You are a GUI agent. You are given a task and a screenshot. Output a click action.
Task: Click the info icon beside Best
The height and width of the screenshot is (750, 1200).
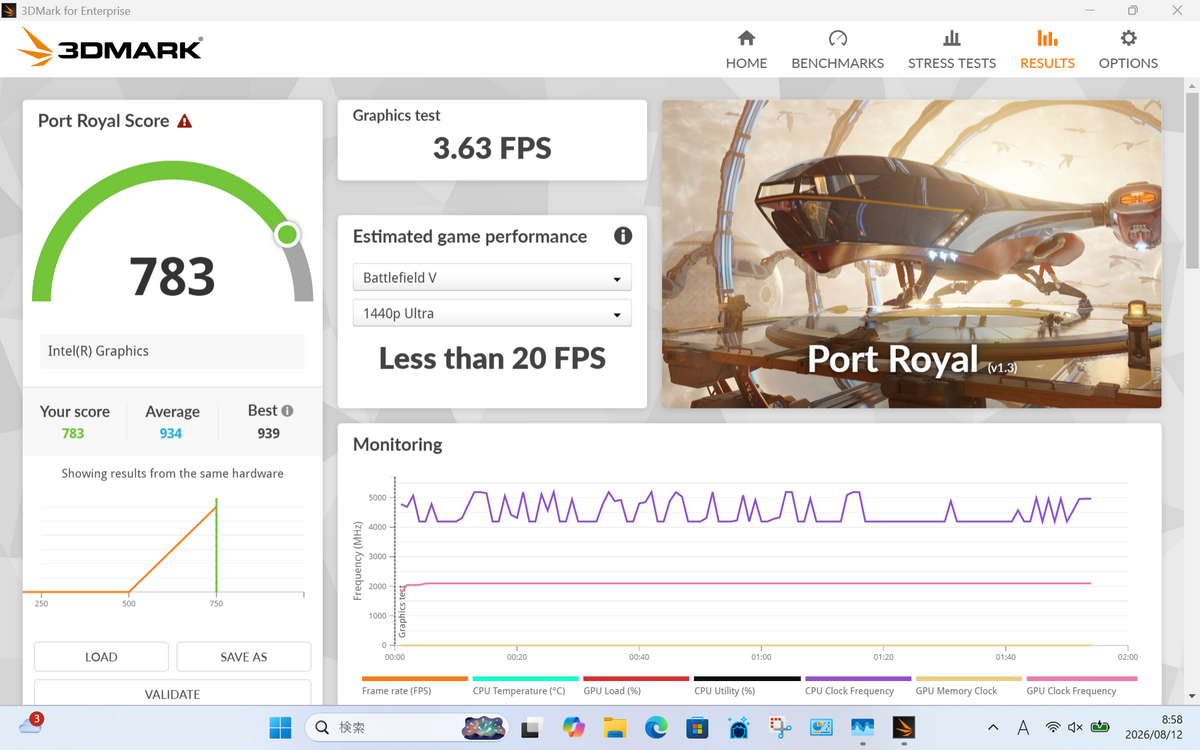pyautogui.click(x=287, y=410)
